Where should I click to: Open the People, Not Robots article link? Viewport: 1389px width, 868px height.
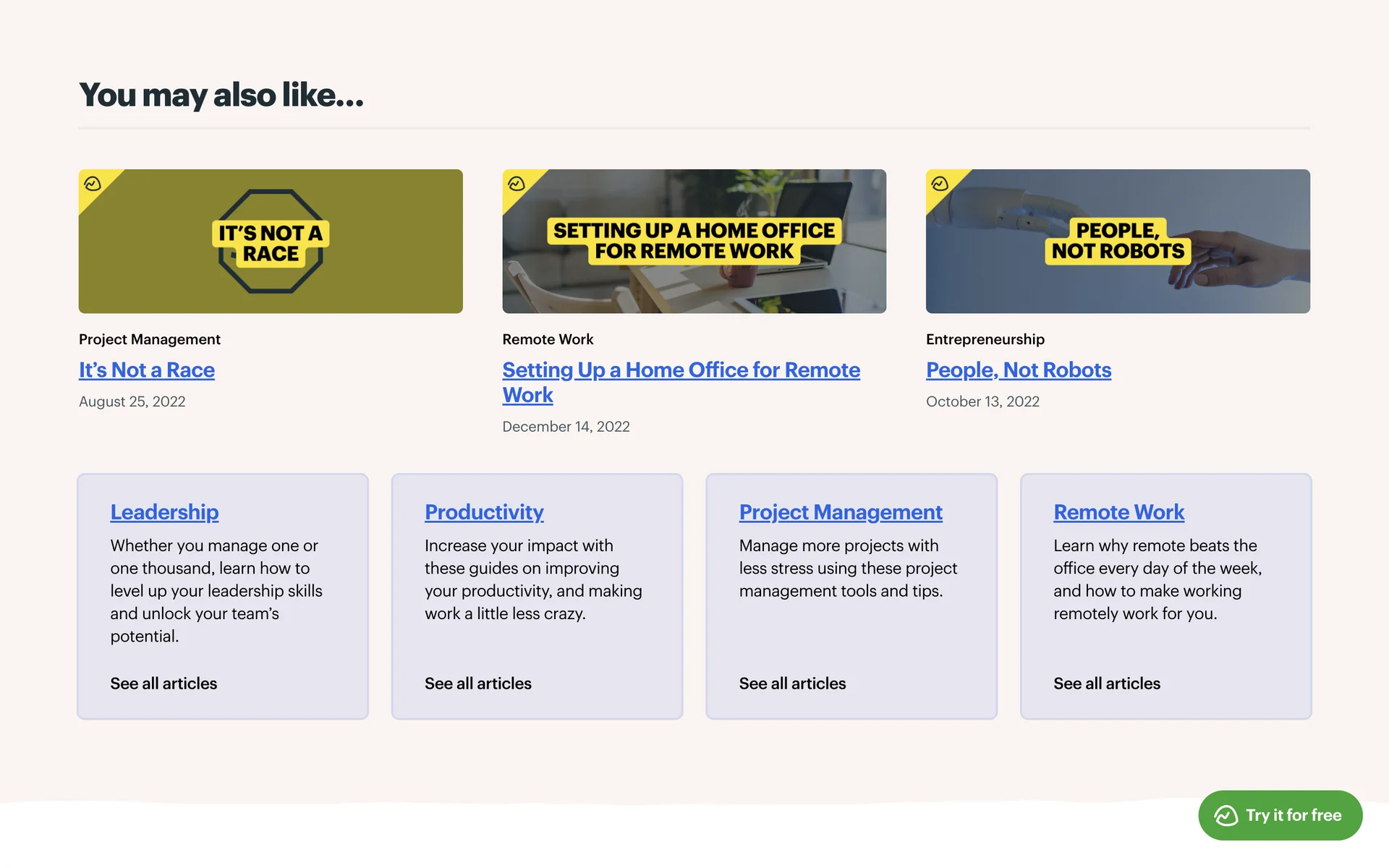[1018, 370]
